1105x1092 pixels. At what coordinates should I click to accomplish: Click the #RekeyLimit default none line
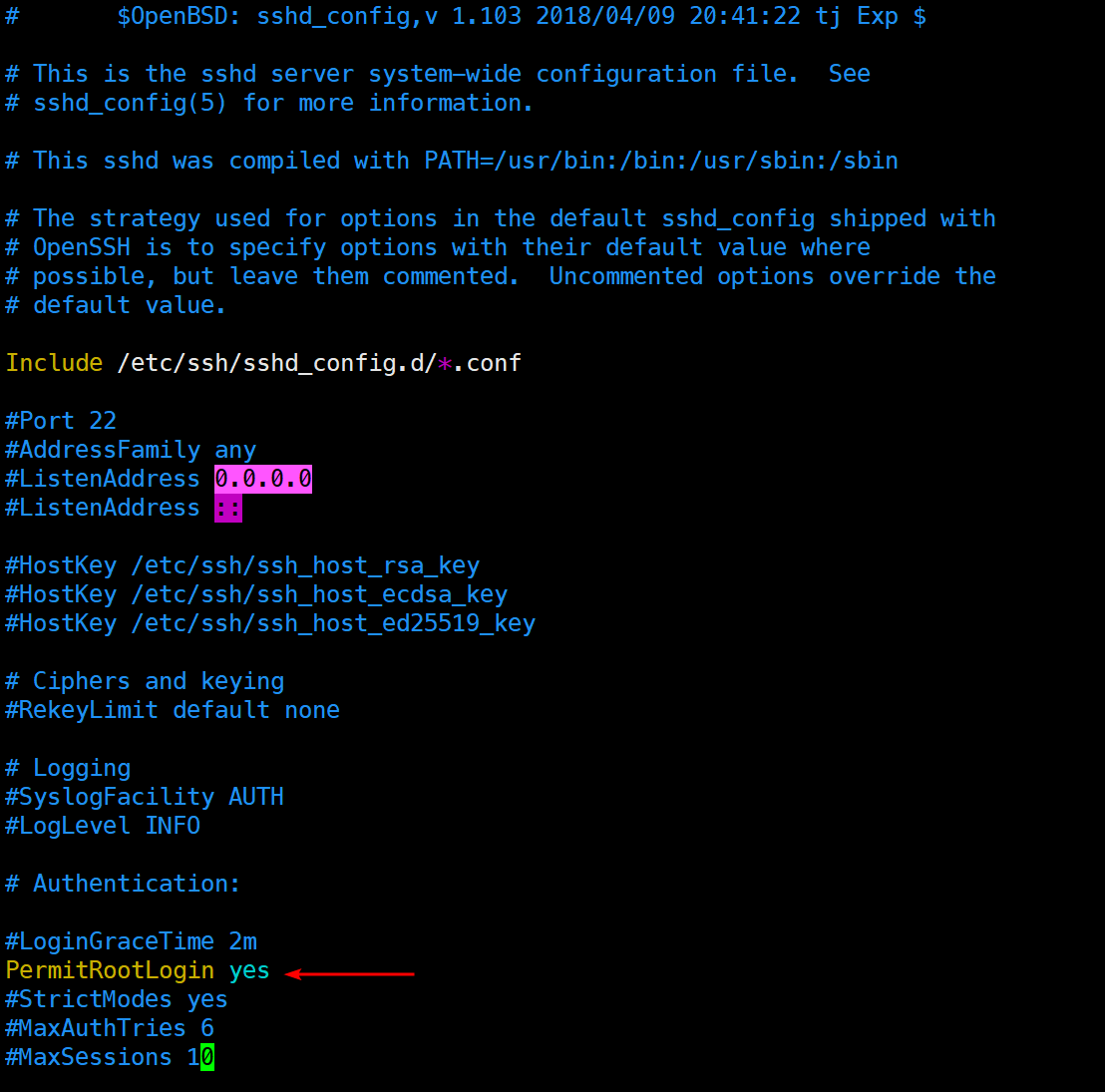(173, 710)
